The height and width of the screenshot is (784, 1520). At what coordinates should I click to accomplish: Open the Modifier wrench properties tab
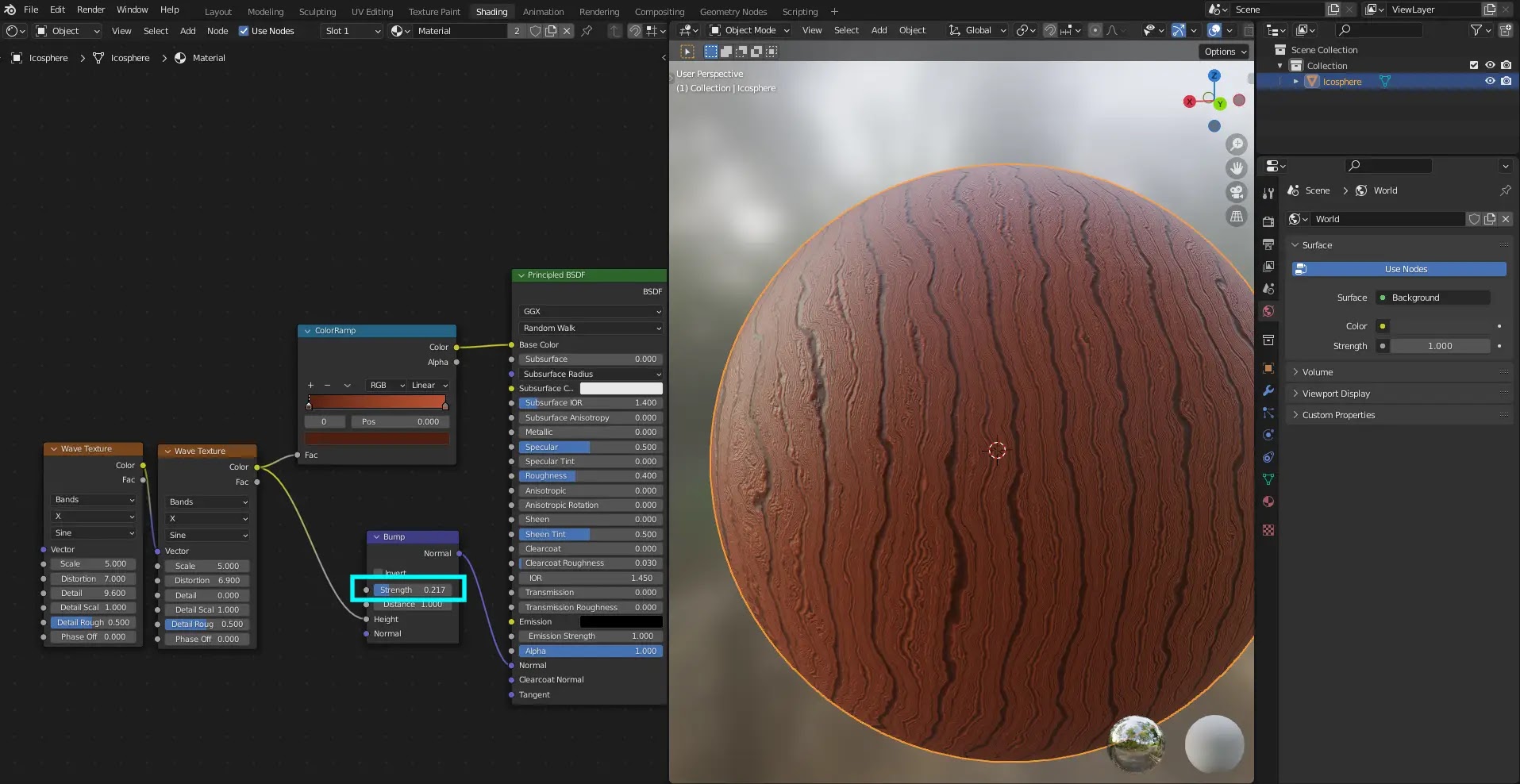[x=1268, y=390]
